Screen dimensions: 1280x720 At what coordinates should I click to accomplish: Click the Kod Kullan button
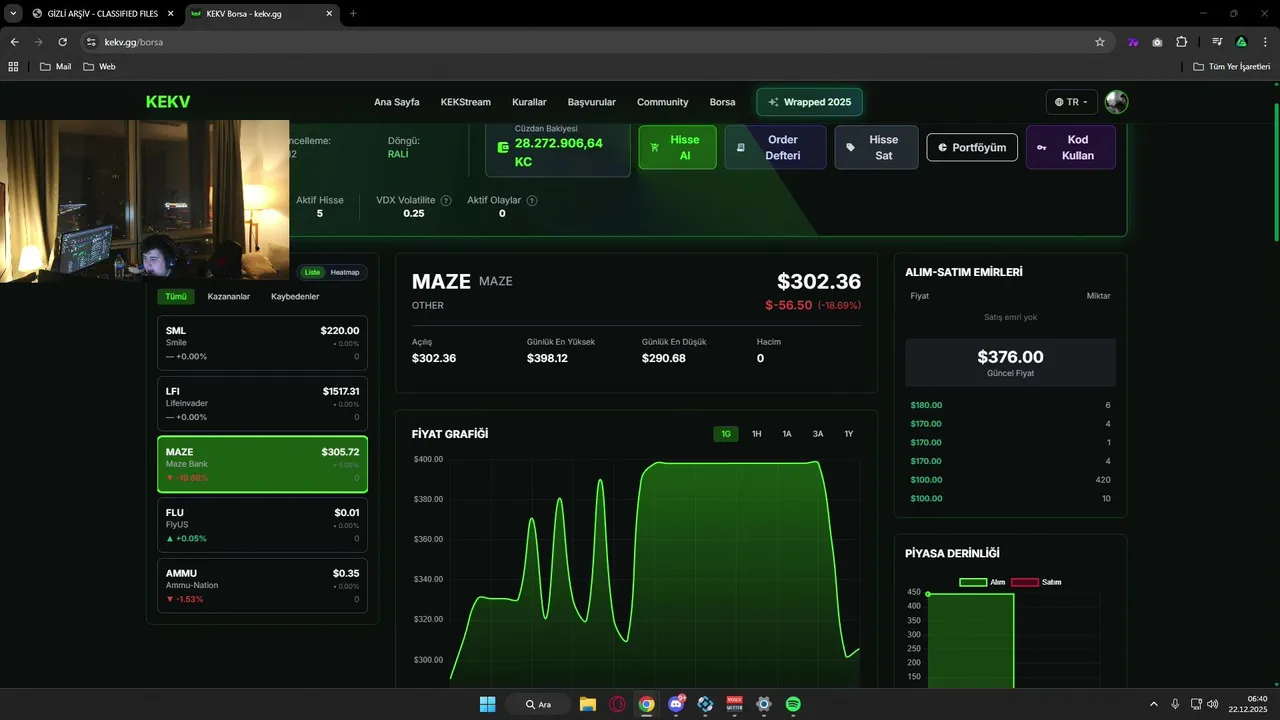pyautogui.click(x=1070, y=147)
